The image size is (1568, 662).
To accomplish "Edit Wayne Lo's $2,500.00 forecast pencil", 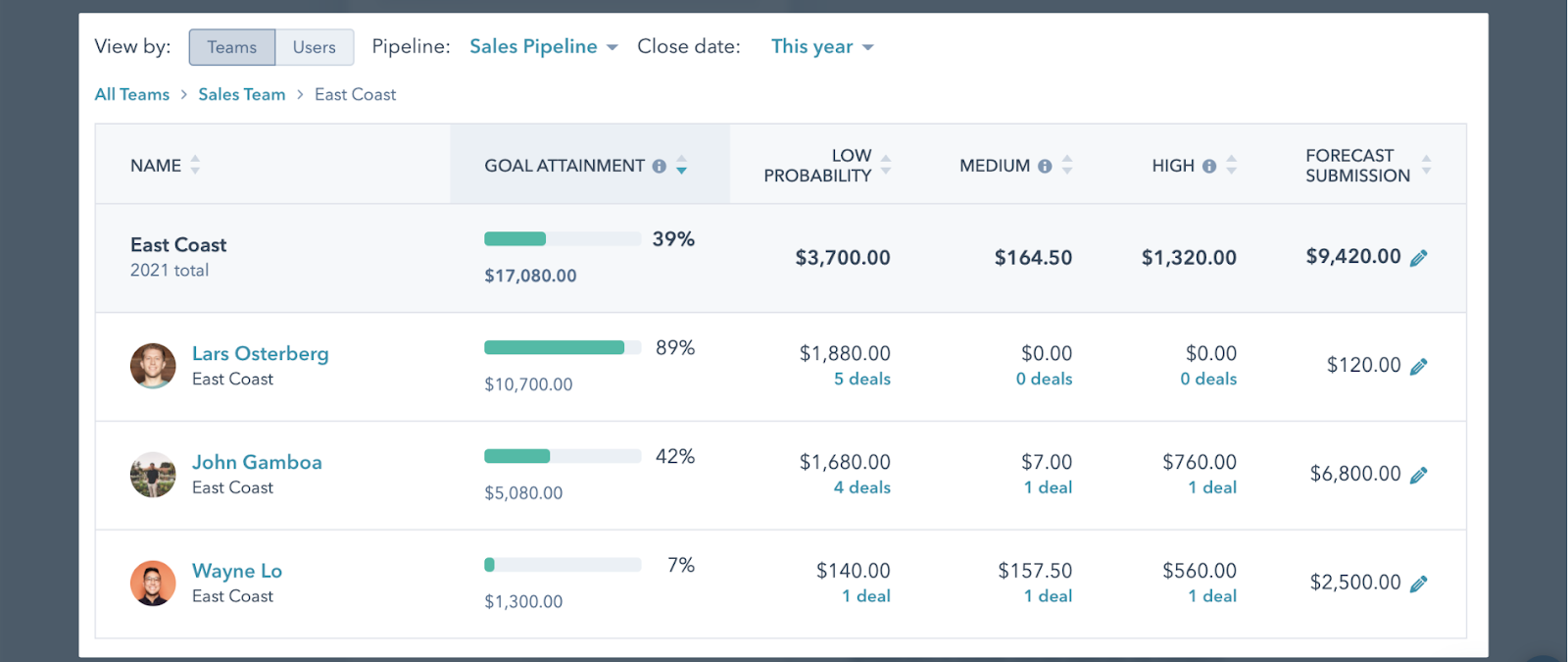I will click(x=1418, y=585).
